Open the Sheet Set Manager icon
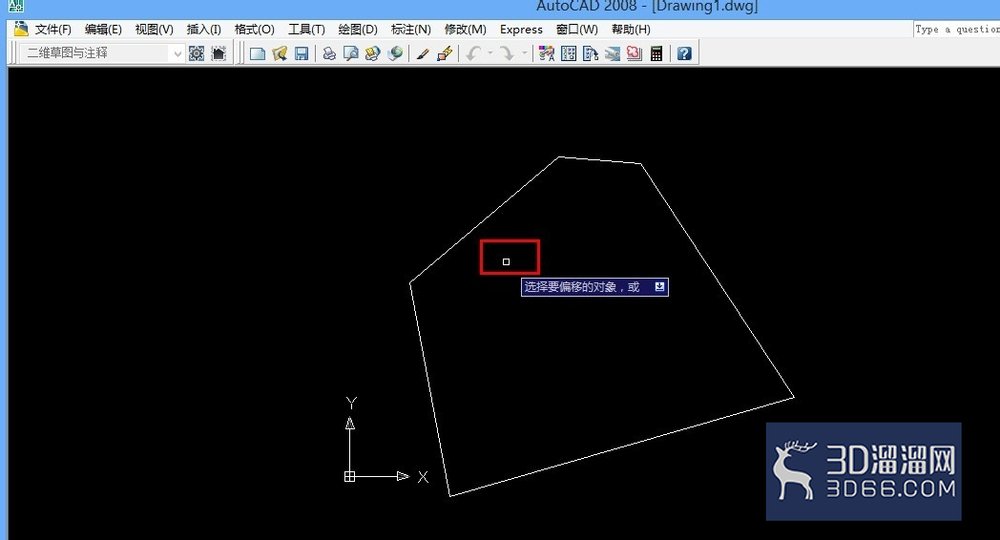1000x540 pixels. pos(612,54)
